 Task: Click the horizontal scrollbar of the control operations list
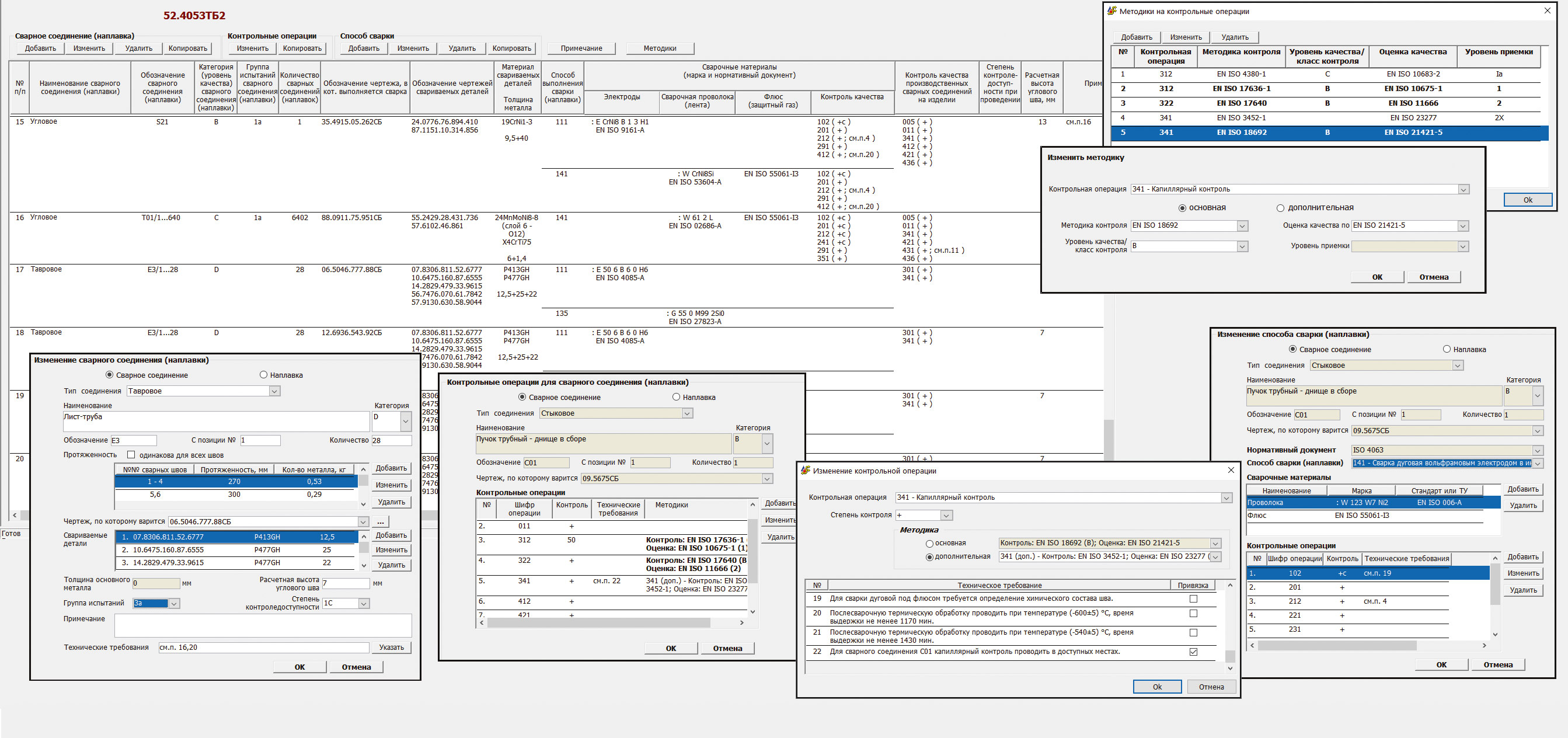[x=598, y=622]
